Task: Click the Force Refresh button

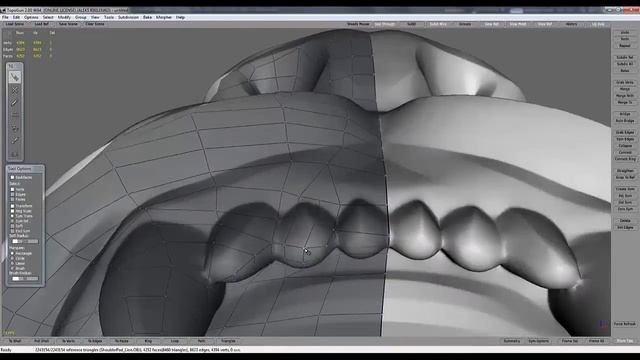Action: (x=625, y=324)
